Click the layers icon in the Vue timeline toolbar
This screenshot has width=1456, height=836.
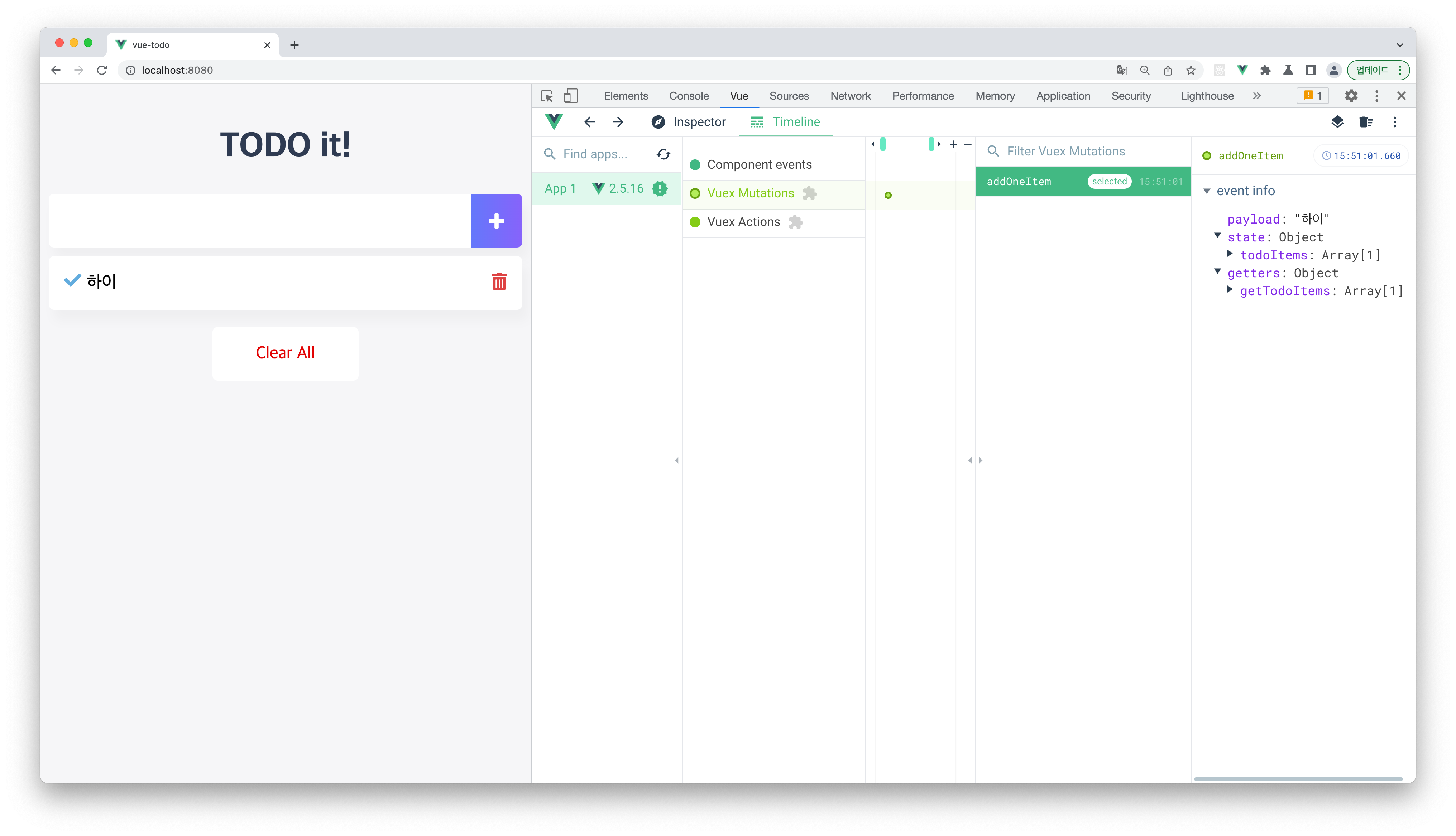[1337, 122]
